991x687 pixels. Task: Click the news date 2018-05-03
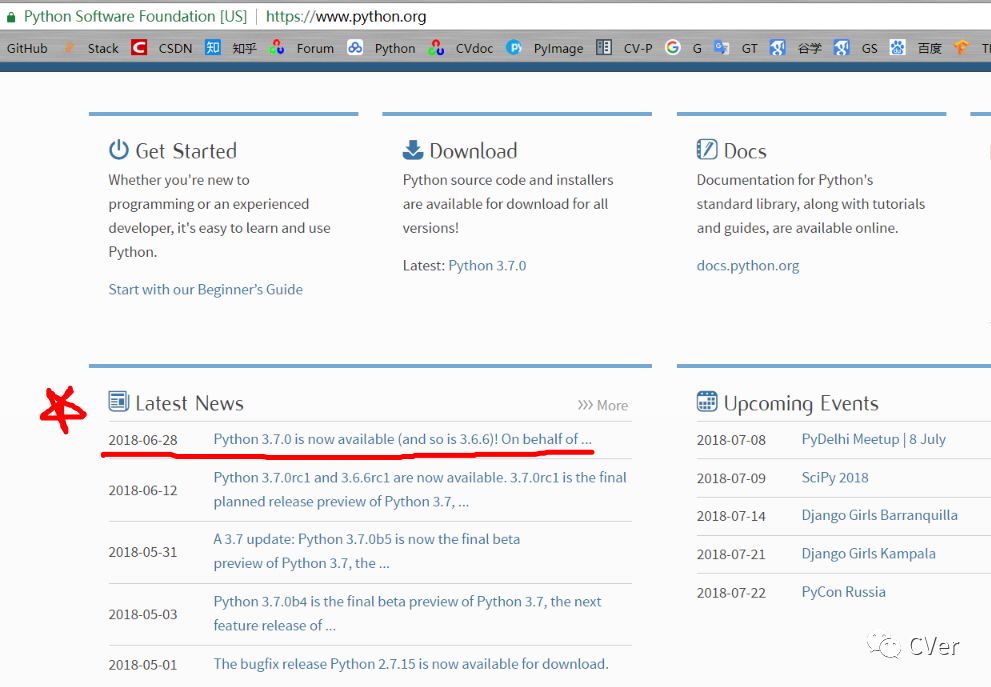143,614
